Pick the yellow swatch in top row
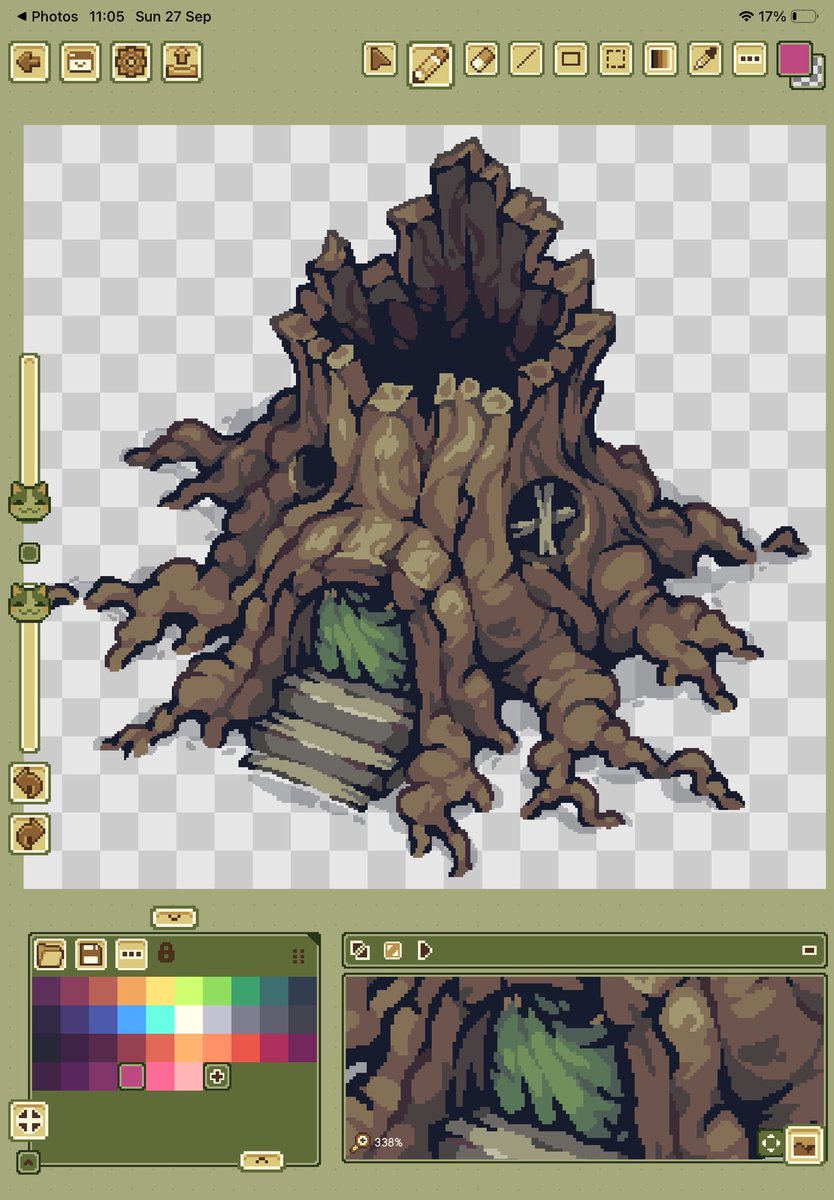This screenshot has height=1200, width=834. click(160, 991)
